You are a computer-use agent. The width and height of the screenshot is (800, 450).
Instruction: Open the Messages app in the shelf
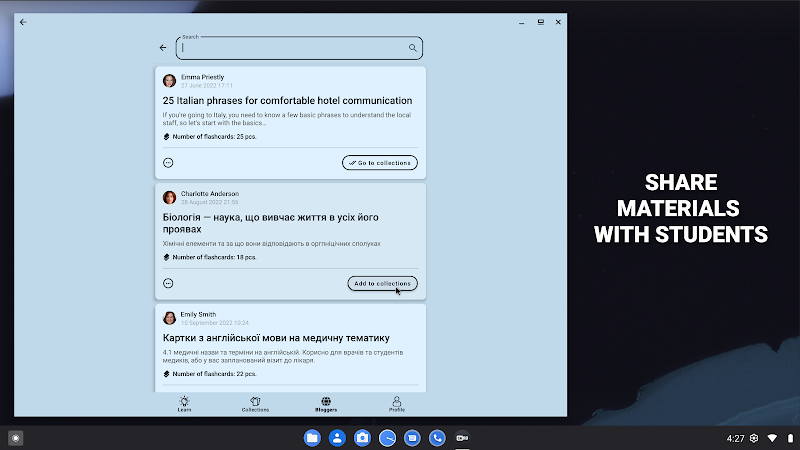412,438
